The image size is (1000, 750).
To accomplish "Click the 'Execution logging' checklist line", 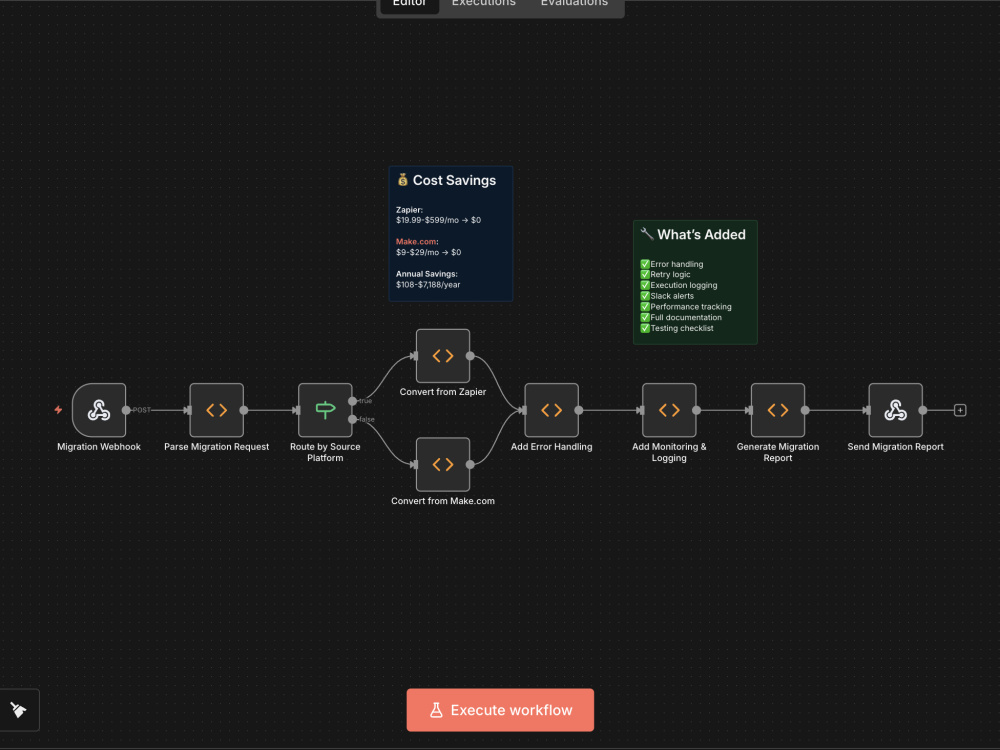I will pos(679,286).
